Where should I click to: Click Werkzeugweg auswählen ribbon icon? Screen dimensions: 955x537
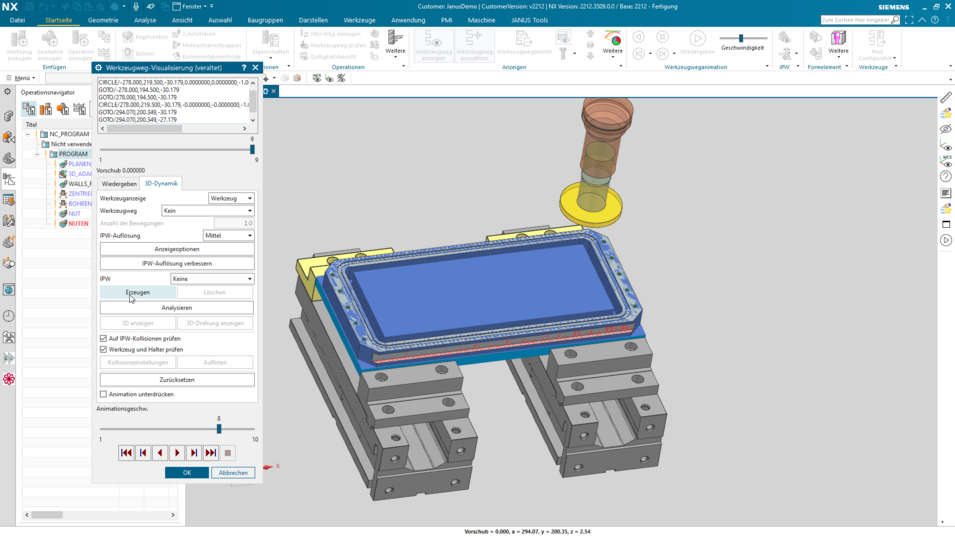click(474, 46)
